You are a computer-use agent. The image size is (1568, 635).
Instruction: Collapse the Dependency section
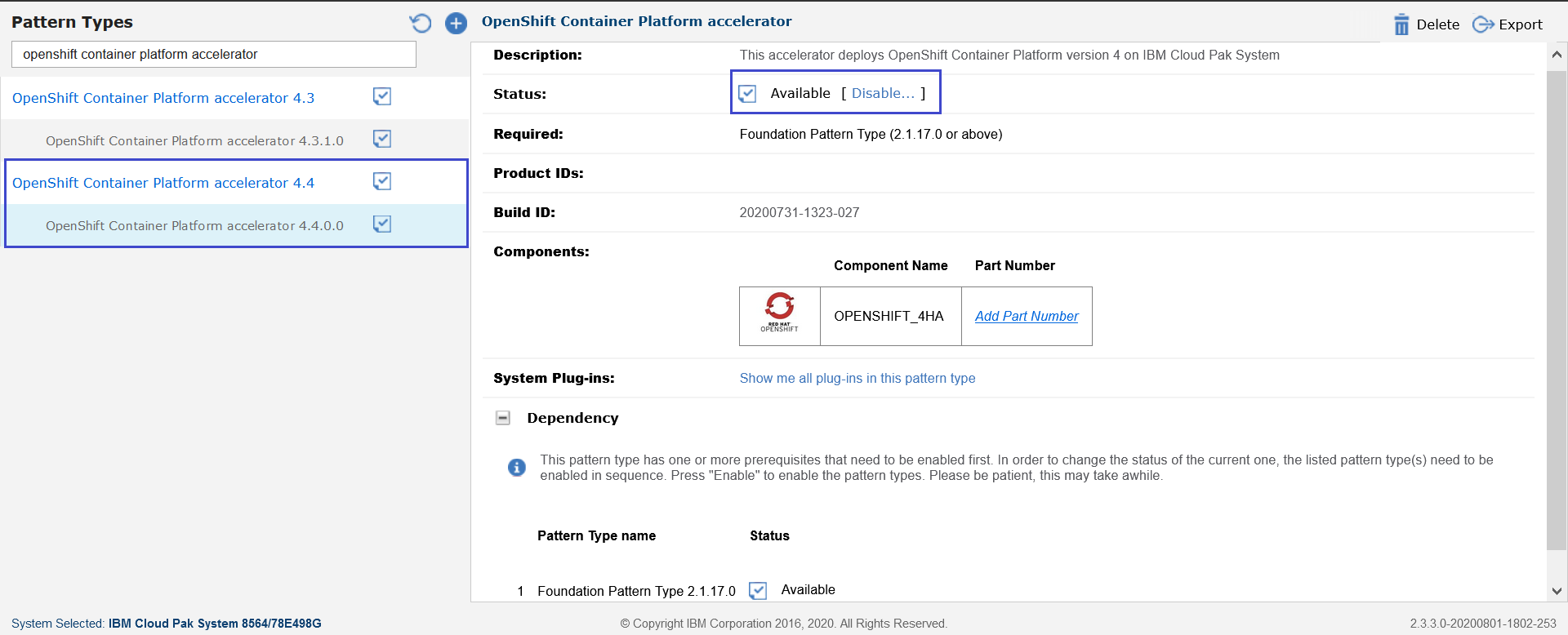pos(503,418)
